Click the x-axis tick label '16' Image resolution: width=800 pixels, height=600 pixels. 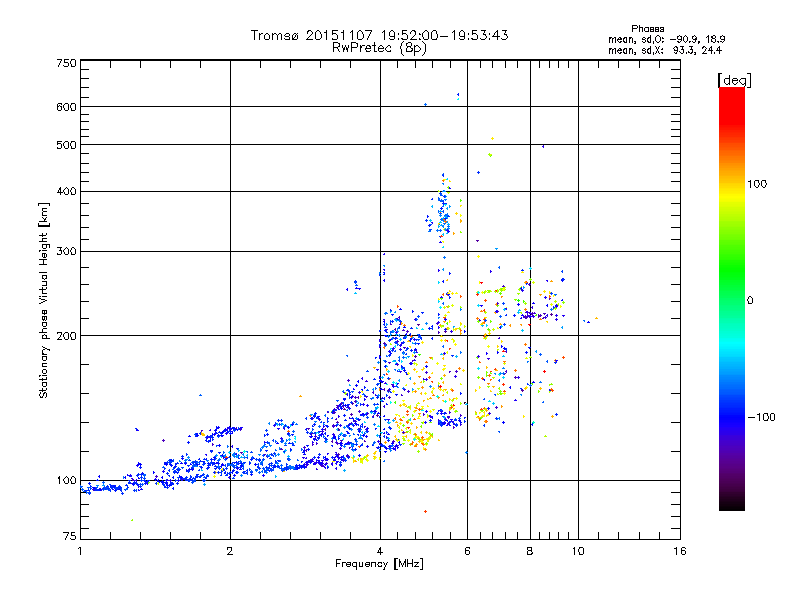680,551
